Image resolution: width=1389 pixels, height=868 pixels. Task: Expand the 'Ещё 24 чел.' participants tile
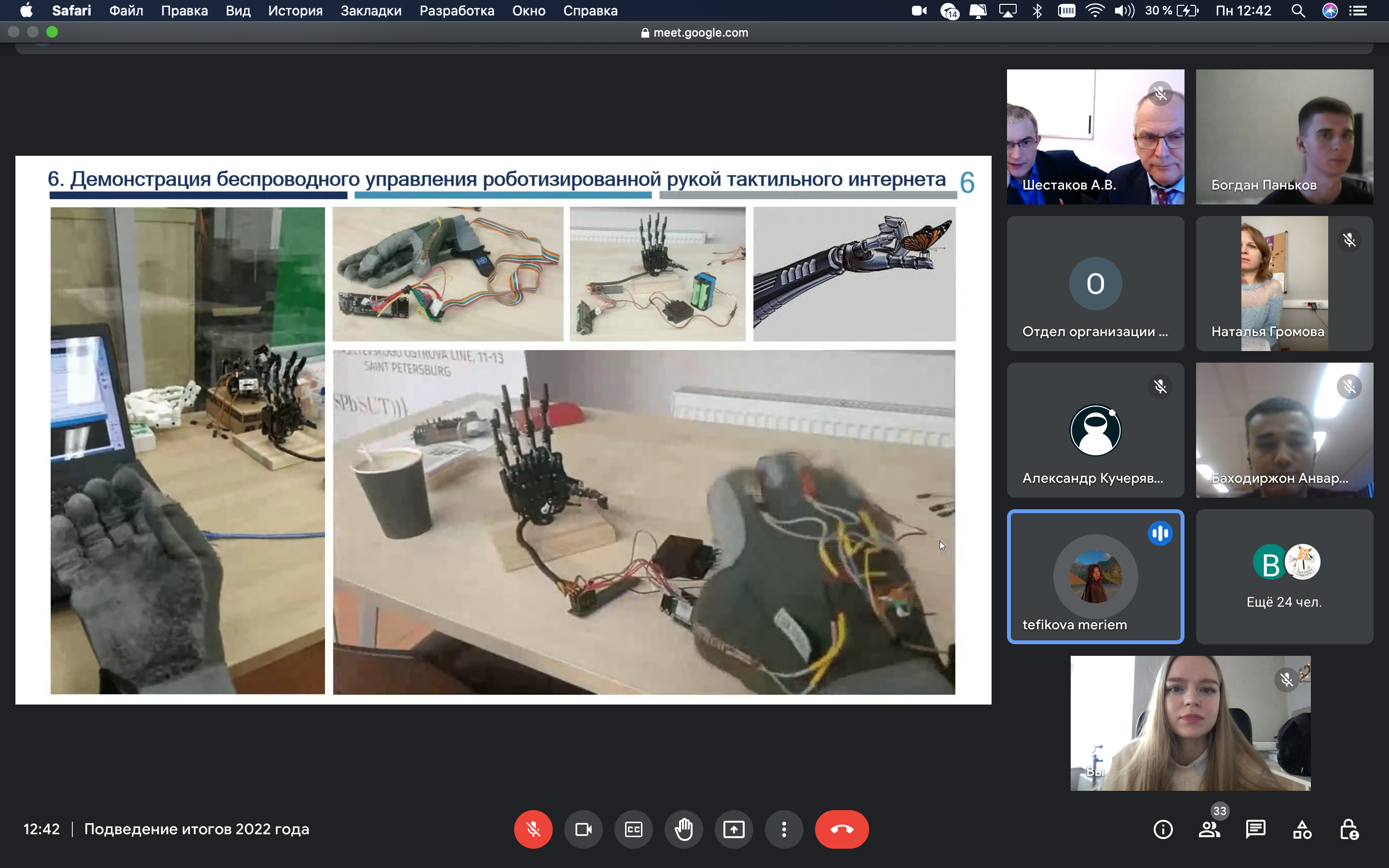tap(1284, 576)
